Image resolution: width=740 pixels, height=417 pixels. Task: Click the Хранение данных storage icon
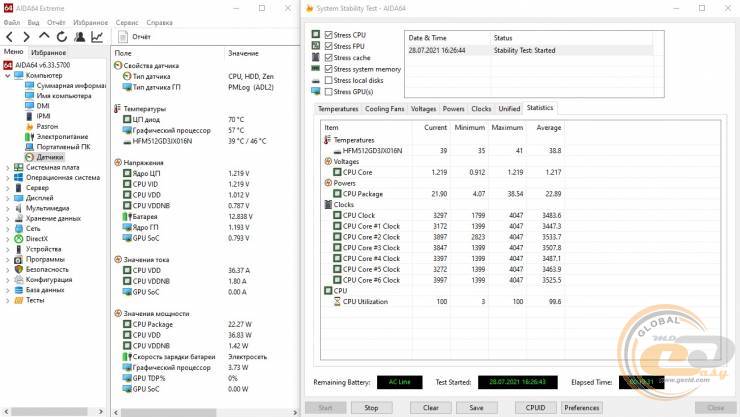click(18, 218)
